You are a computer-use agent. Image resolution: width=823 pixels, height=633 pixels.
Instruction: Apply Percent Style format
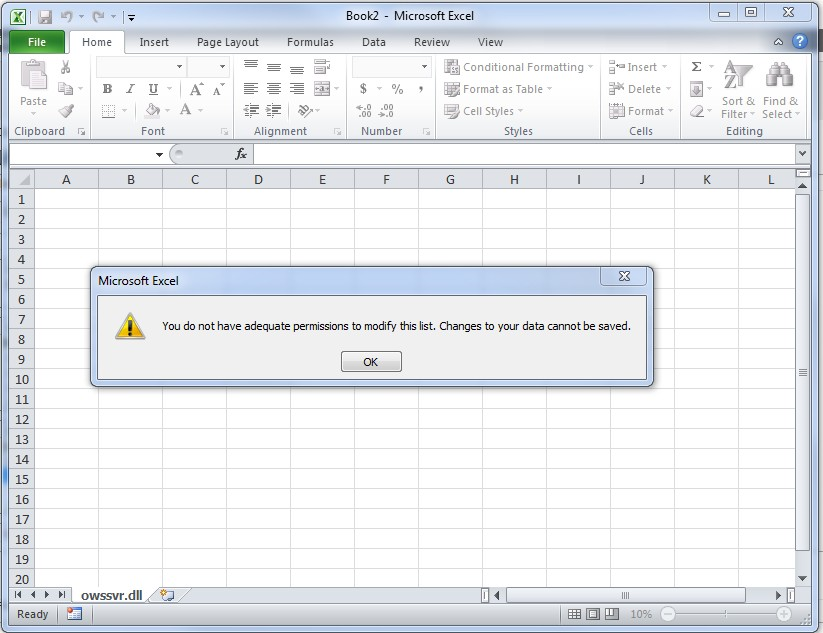397,89
